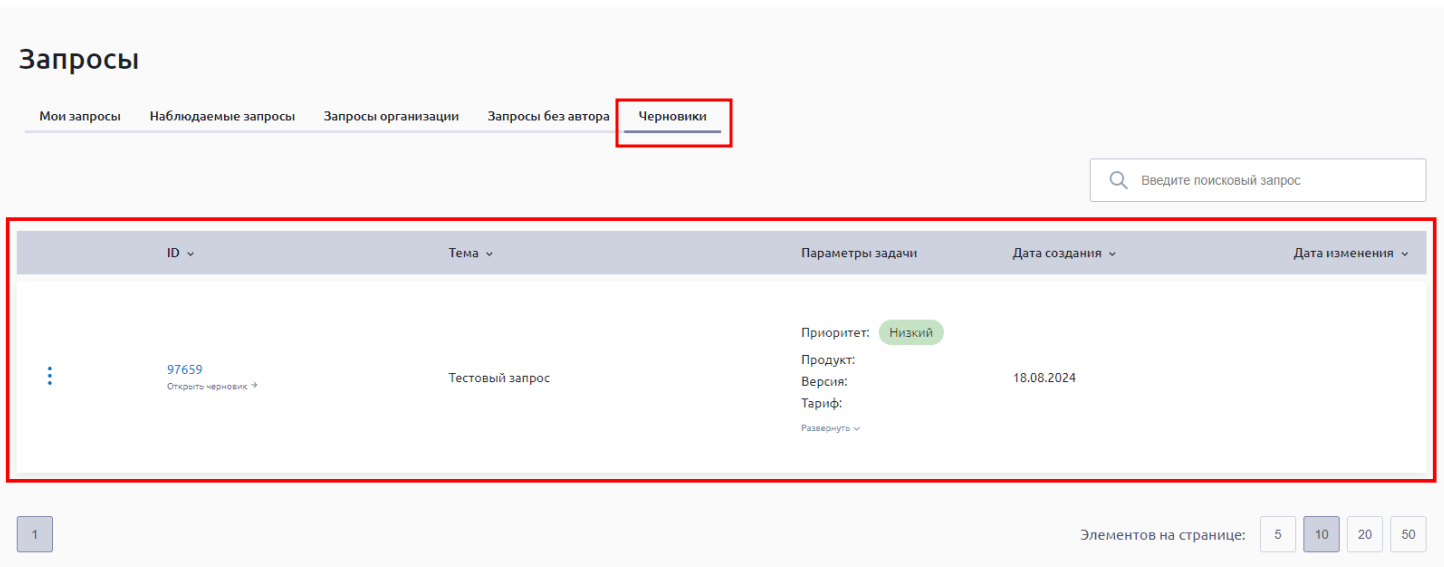Sort by Тема column arrow

(489, 254)
